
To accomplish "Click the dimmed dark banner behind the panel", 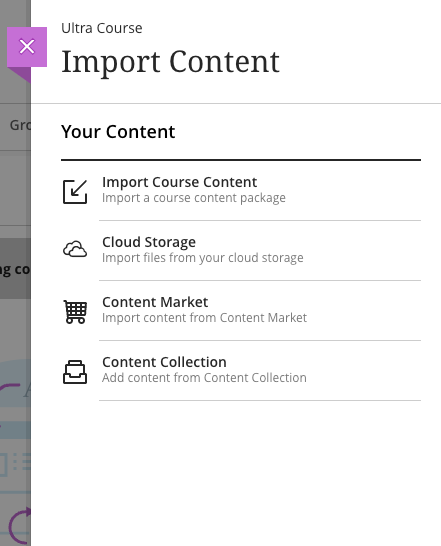I will pyautogui.click(x=15, y=268).
